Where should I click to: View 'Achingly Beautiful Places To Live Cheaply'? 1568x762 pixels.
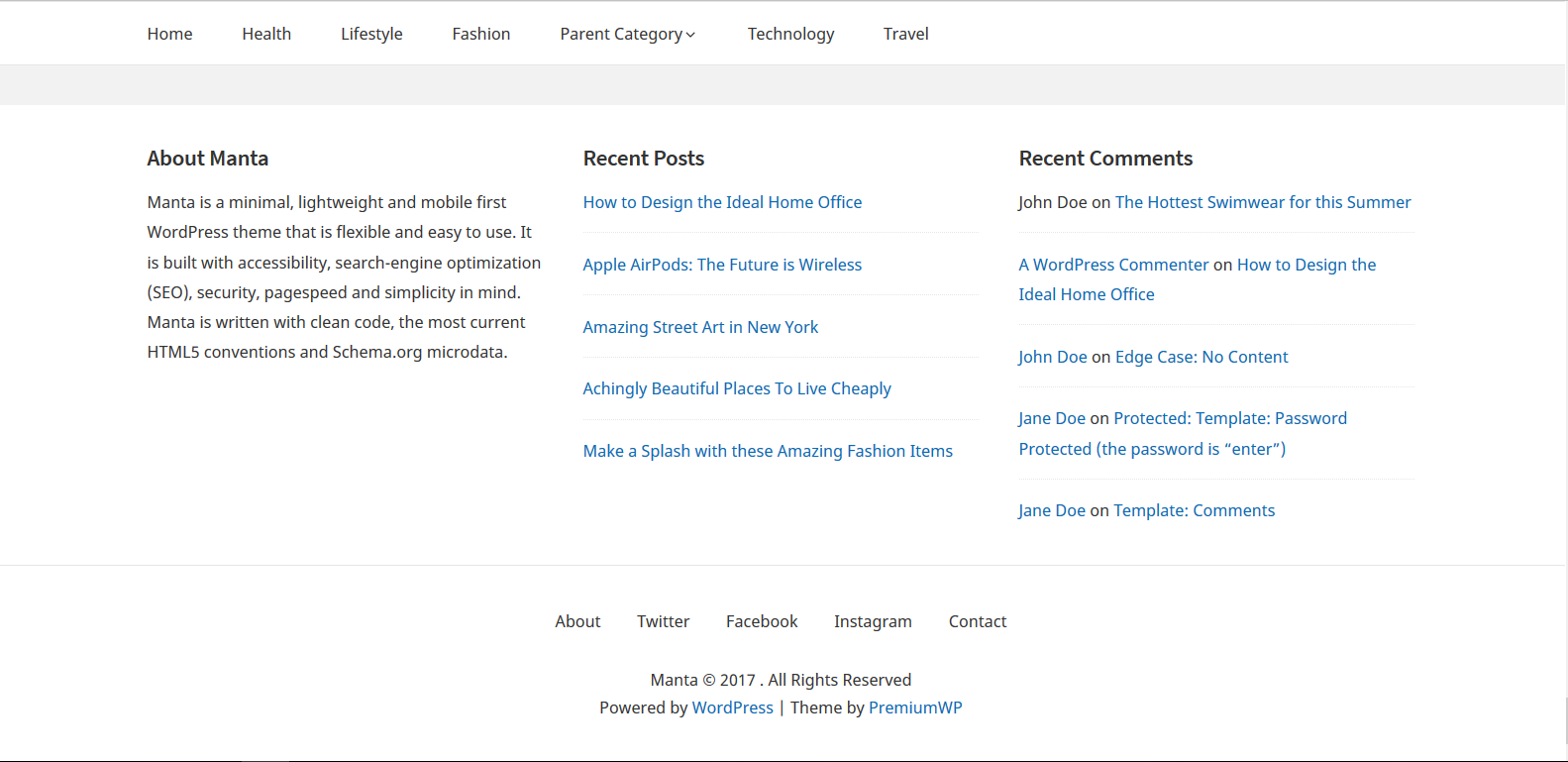coord(737,388)
